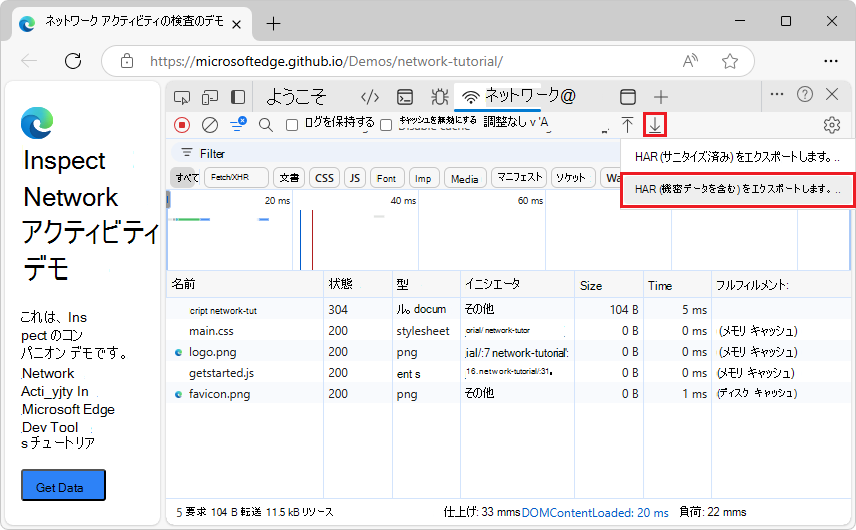Open DevTools customize menu ellipsis
This screenshot has width=856, height=530.
776,94
